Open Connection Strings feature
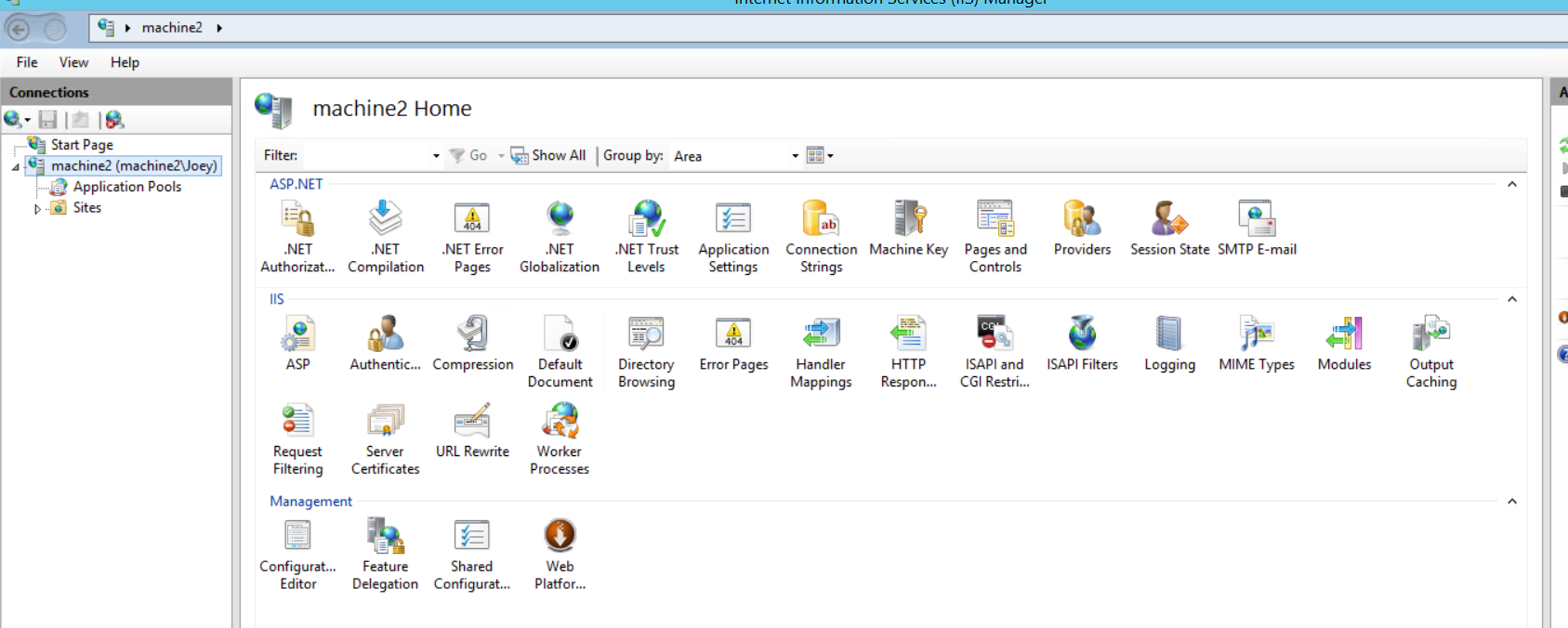The width and height of the screenshot is (1568, 628). click(822, 237)
